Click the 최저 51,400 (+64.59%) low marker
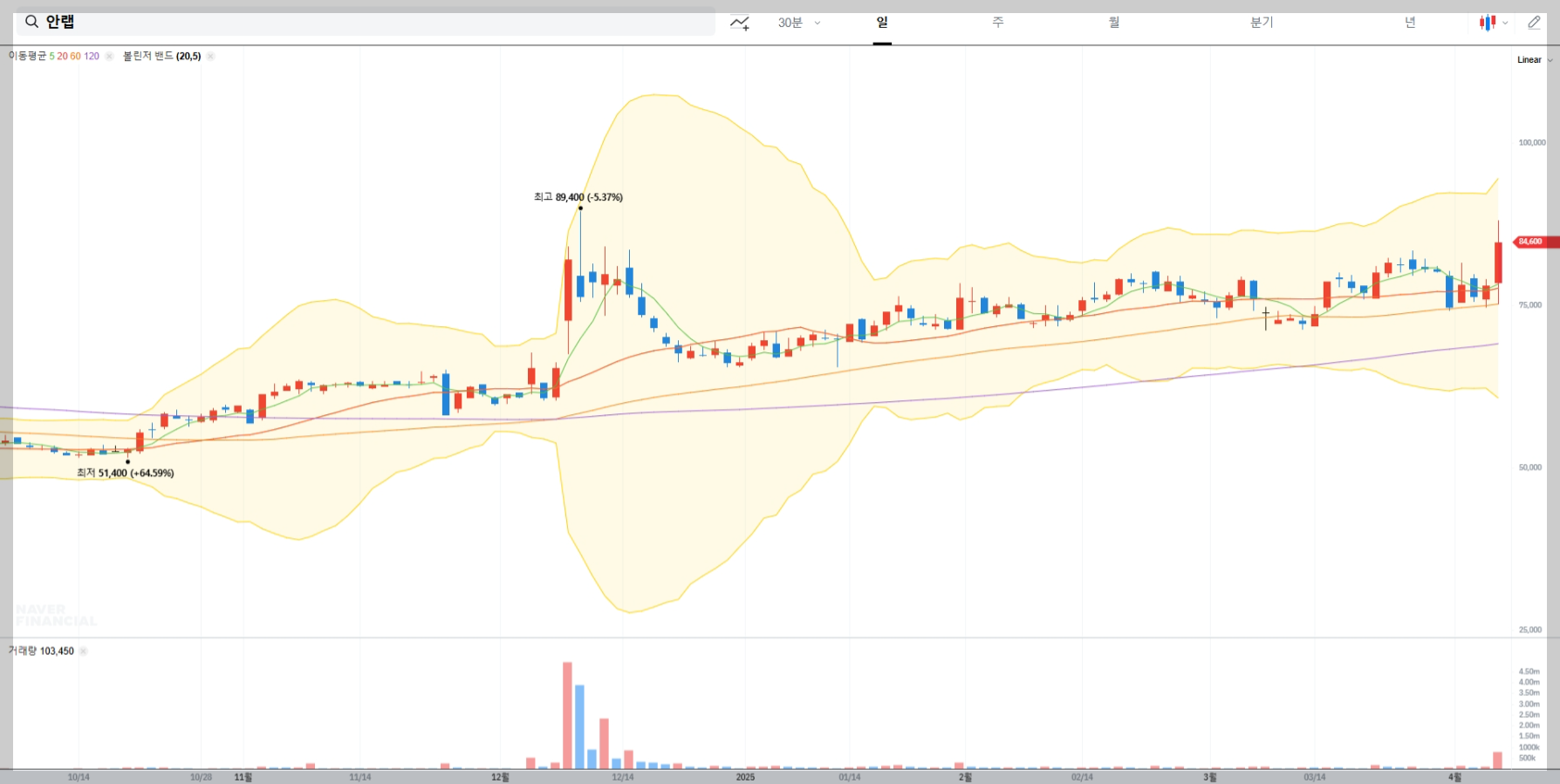 (126, 473)
